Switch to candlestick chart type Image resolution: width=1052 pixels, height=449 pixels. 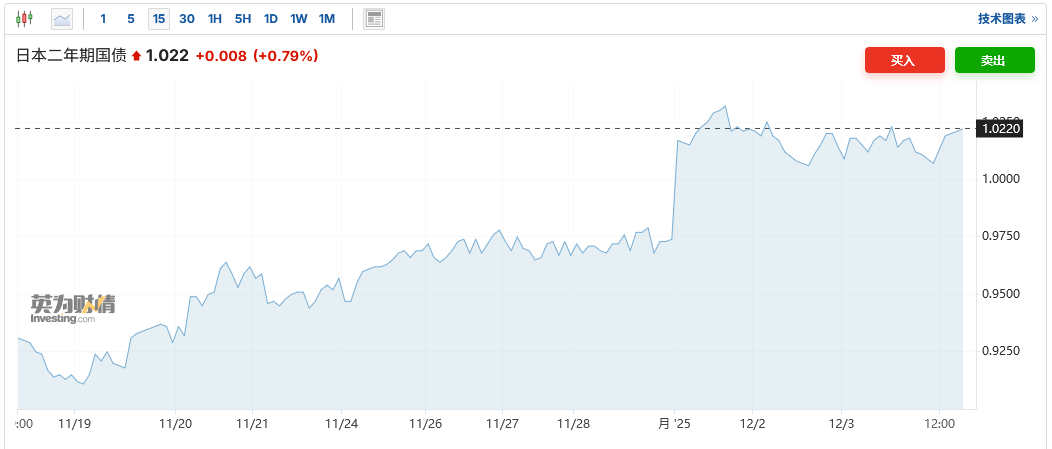(24, 18)
